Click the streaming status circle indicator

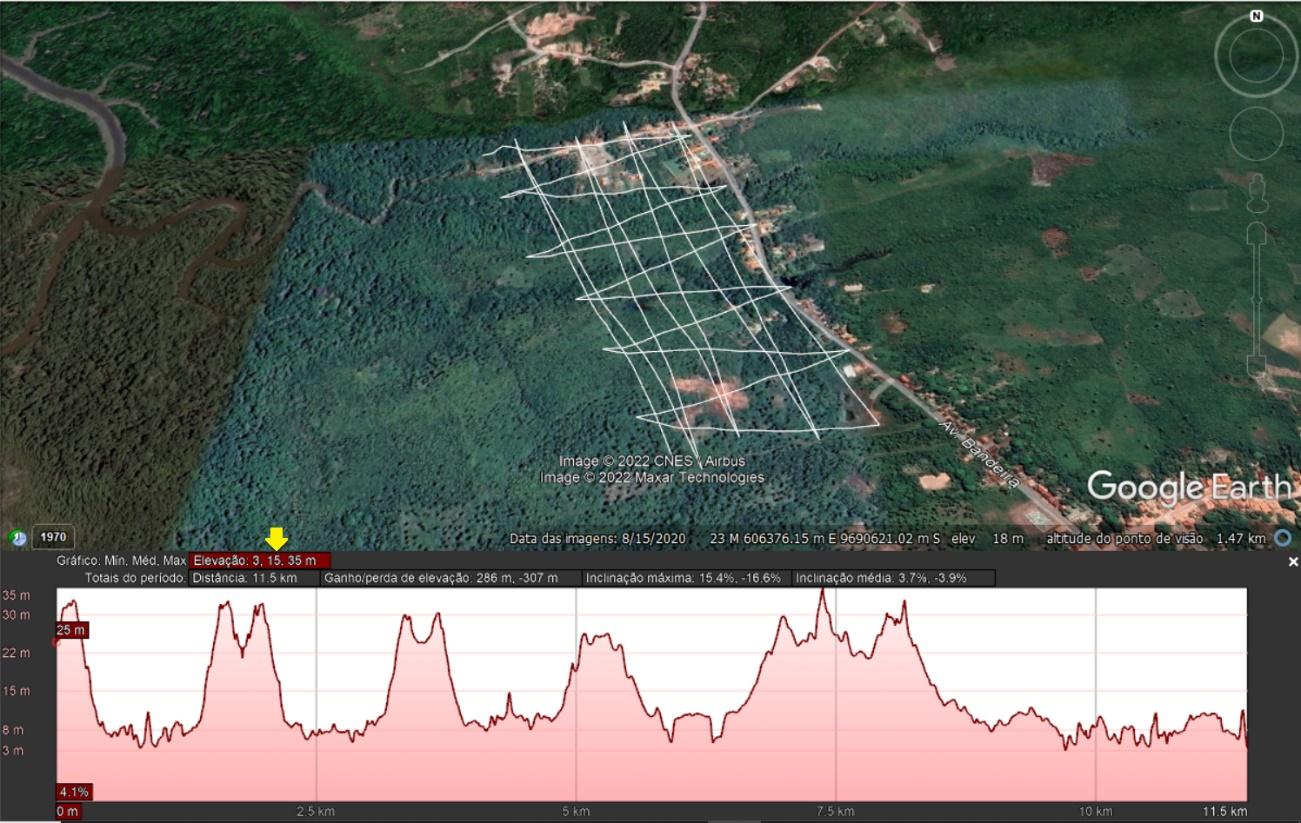coord(1282,538)
